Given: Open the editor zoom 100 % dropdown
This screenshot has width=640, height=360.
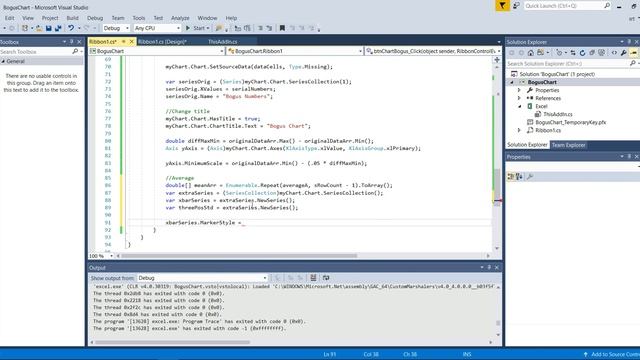Looking at the screenshot, I should pyautogui.click(x=111, y=256).
